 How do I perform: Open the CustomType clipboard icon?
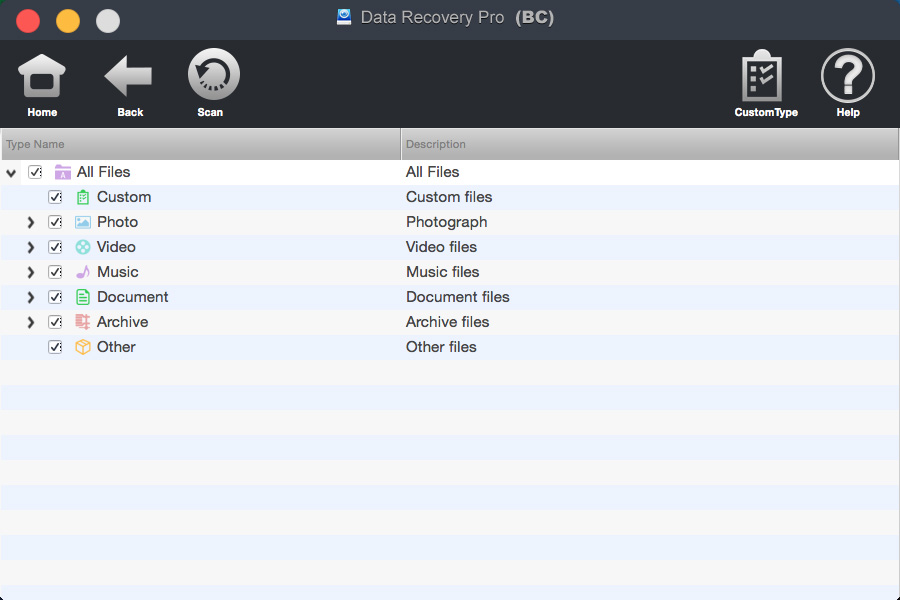[x=762, y=75]
